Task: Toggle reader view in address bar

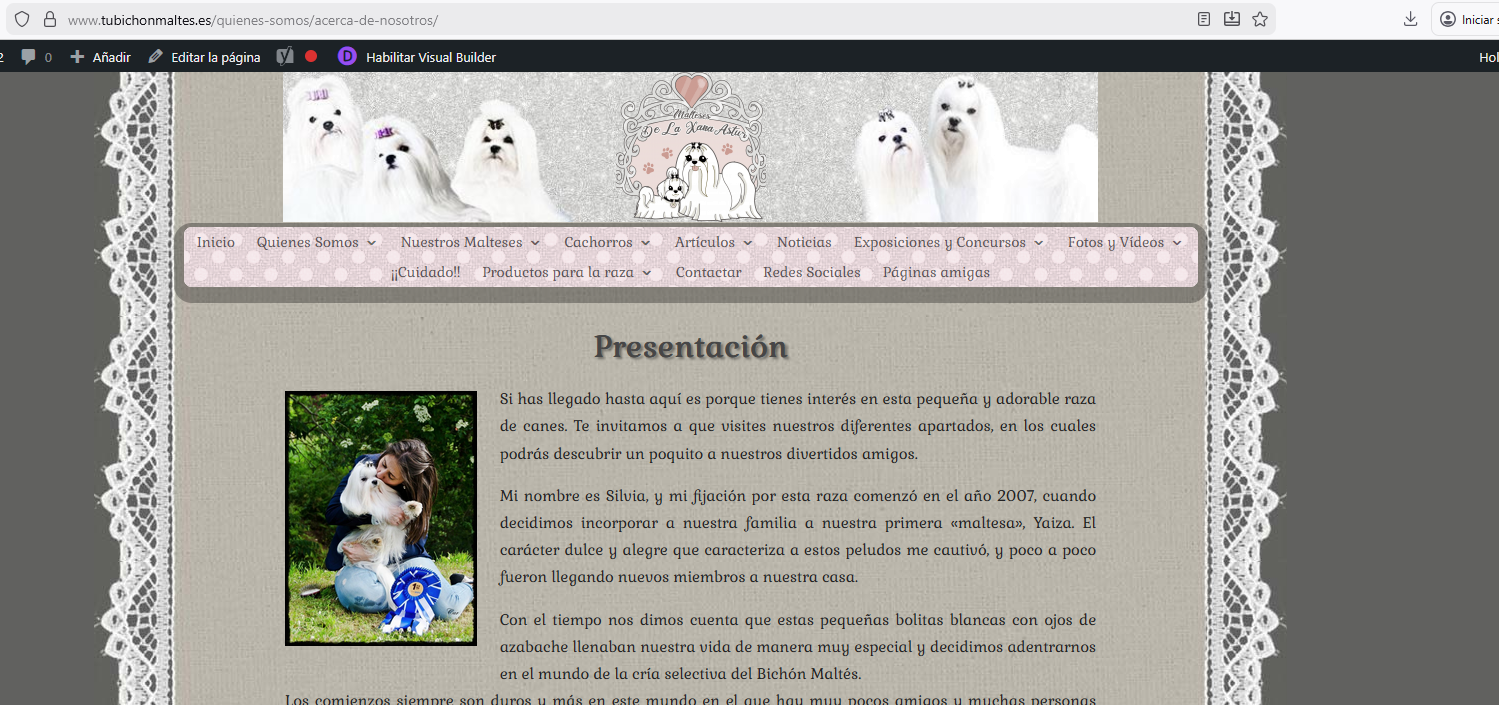Action: 1204,19
